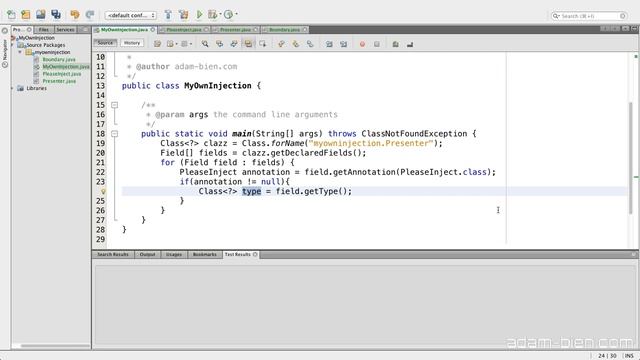The height and width of the screenshot is (360, 640).
Task: Click the Back navigation editor toolbar icon
Action: click(170, 44)
